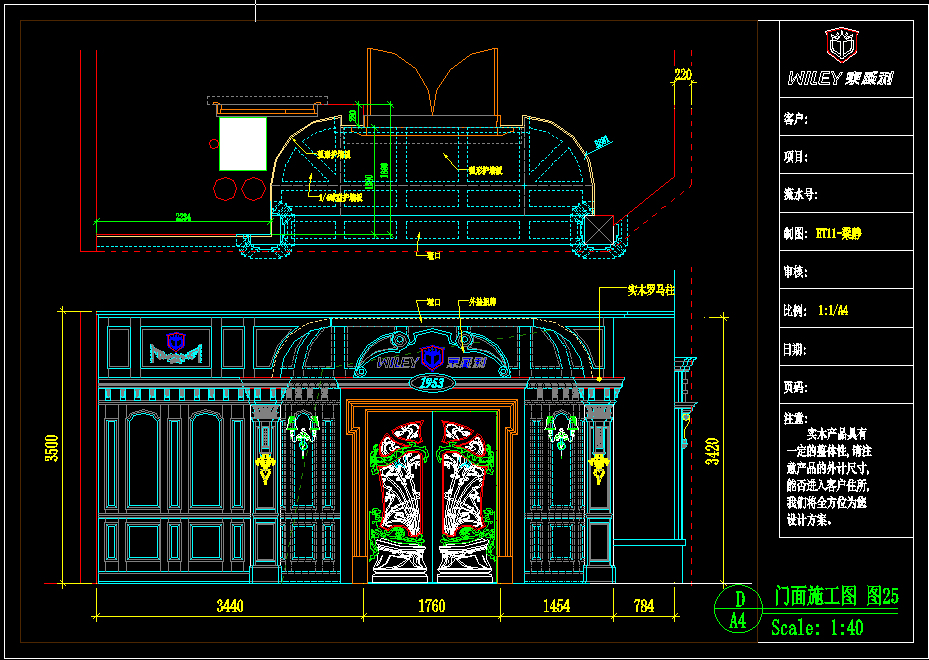Screen dimensions: 929x660
Task: Click the WILEY shield logo in title block
Action: pos(842,45)
